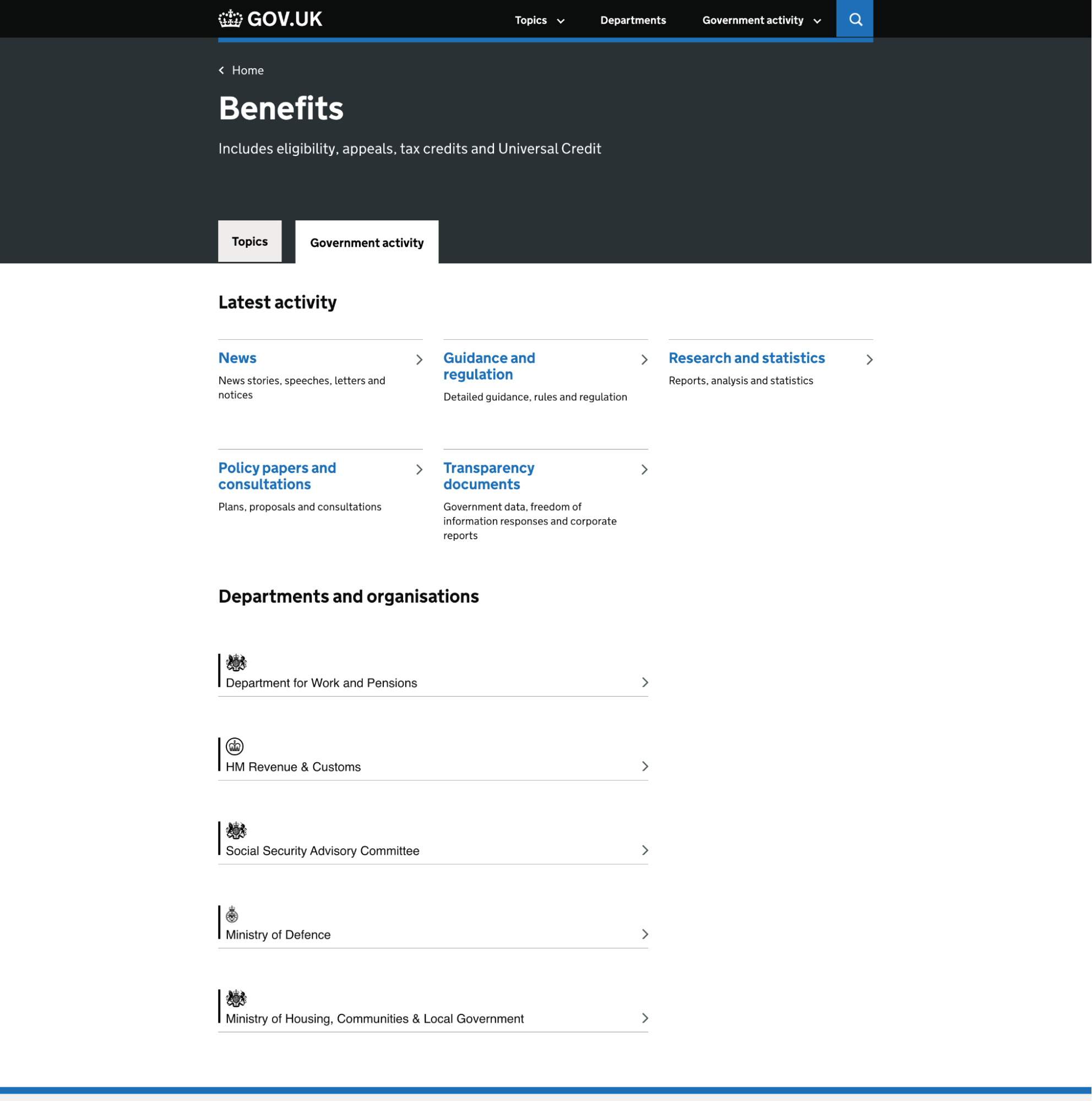This screenshot has height=1101, width=1092.
Task: Click the Home breadcrumb link
Action: pos(247,70)
